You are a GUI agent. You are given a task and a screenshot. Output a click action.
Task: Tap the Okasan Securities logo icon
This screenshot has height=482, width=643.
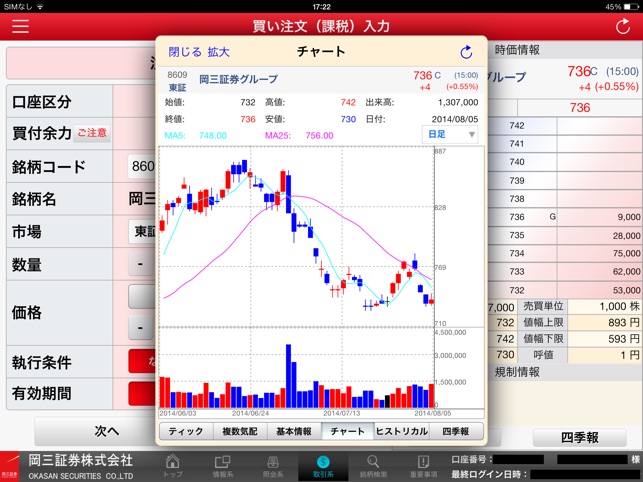pos(10,466)
